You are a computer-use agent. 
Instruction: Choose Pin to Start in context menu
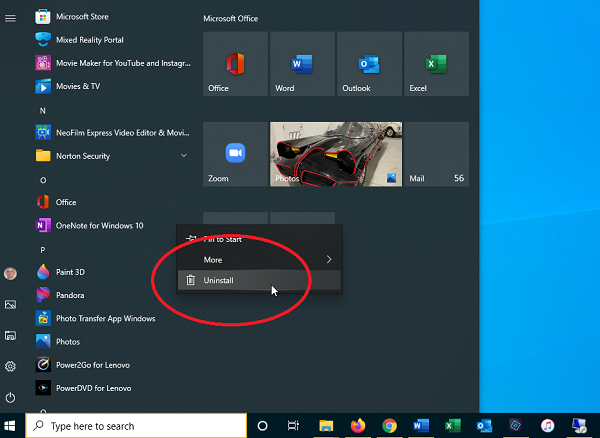[259, 239]
